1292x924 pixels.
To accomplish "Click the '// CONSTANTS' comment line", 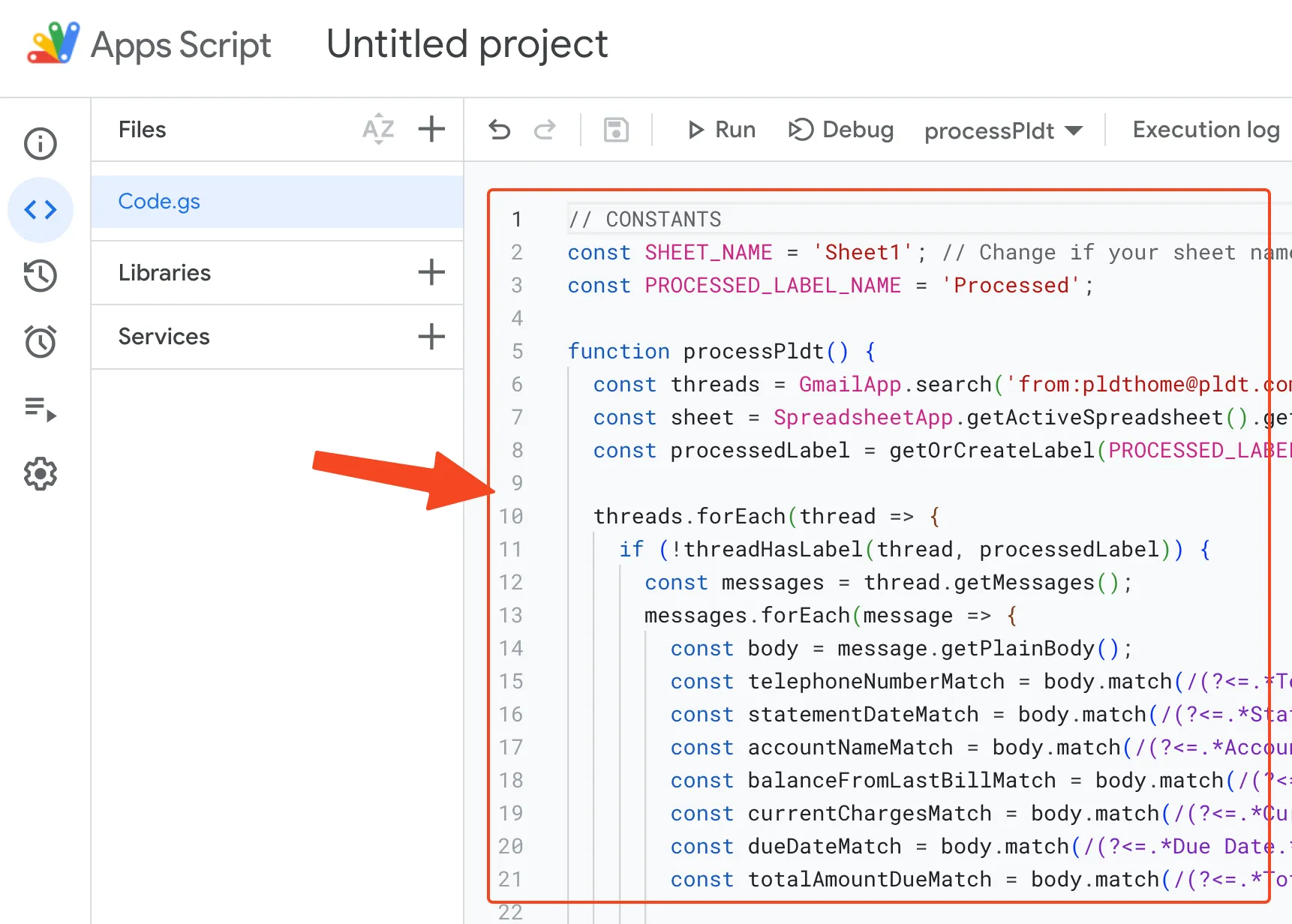I will (x=644, y=219).
